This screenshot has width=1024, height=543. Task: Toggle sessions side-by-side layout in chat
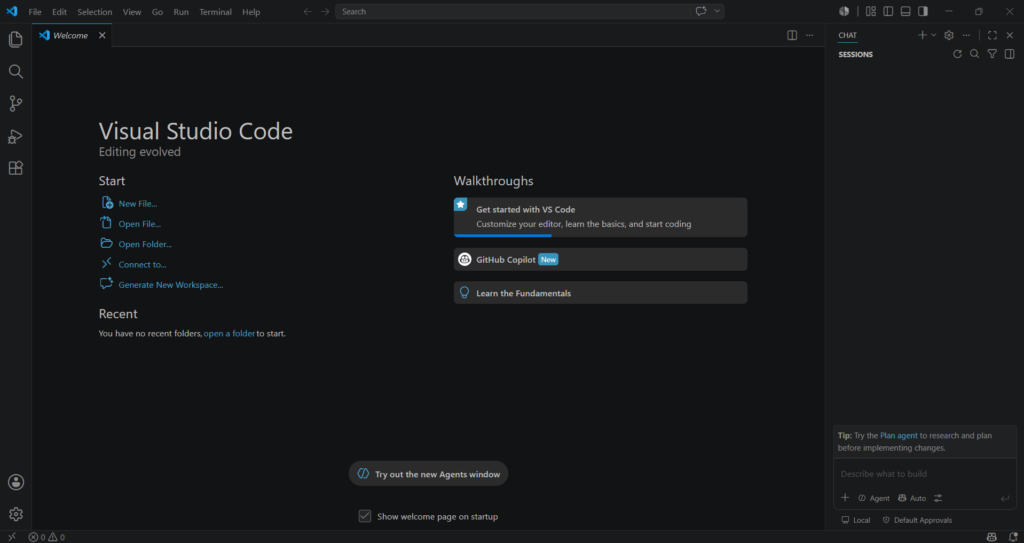1010,54
